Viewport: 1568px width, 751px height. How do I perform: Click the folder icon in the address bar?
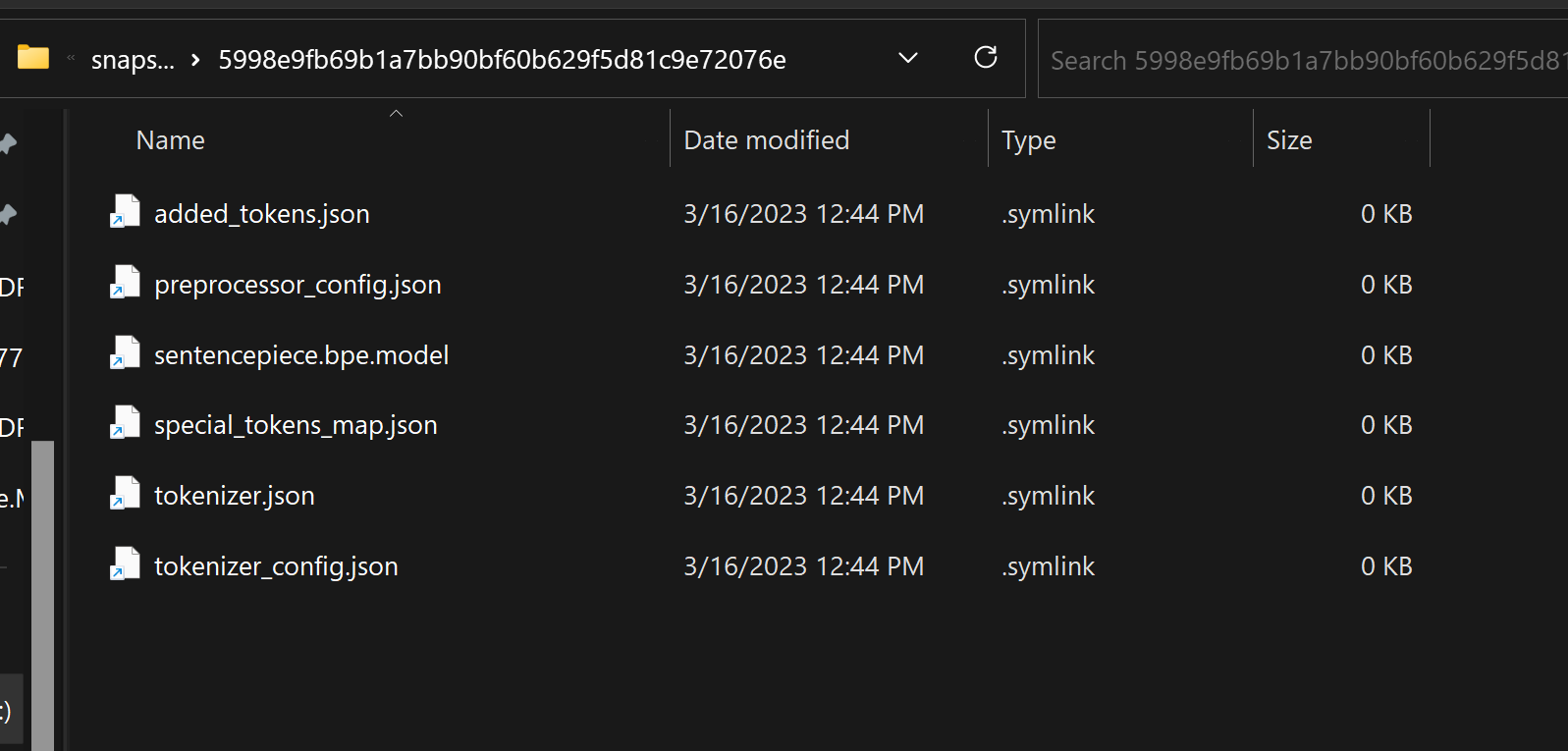point(32,58)
